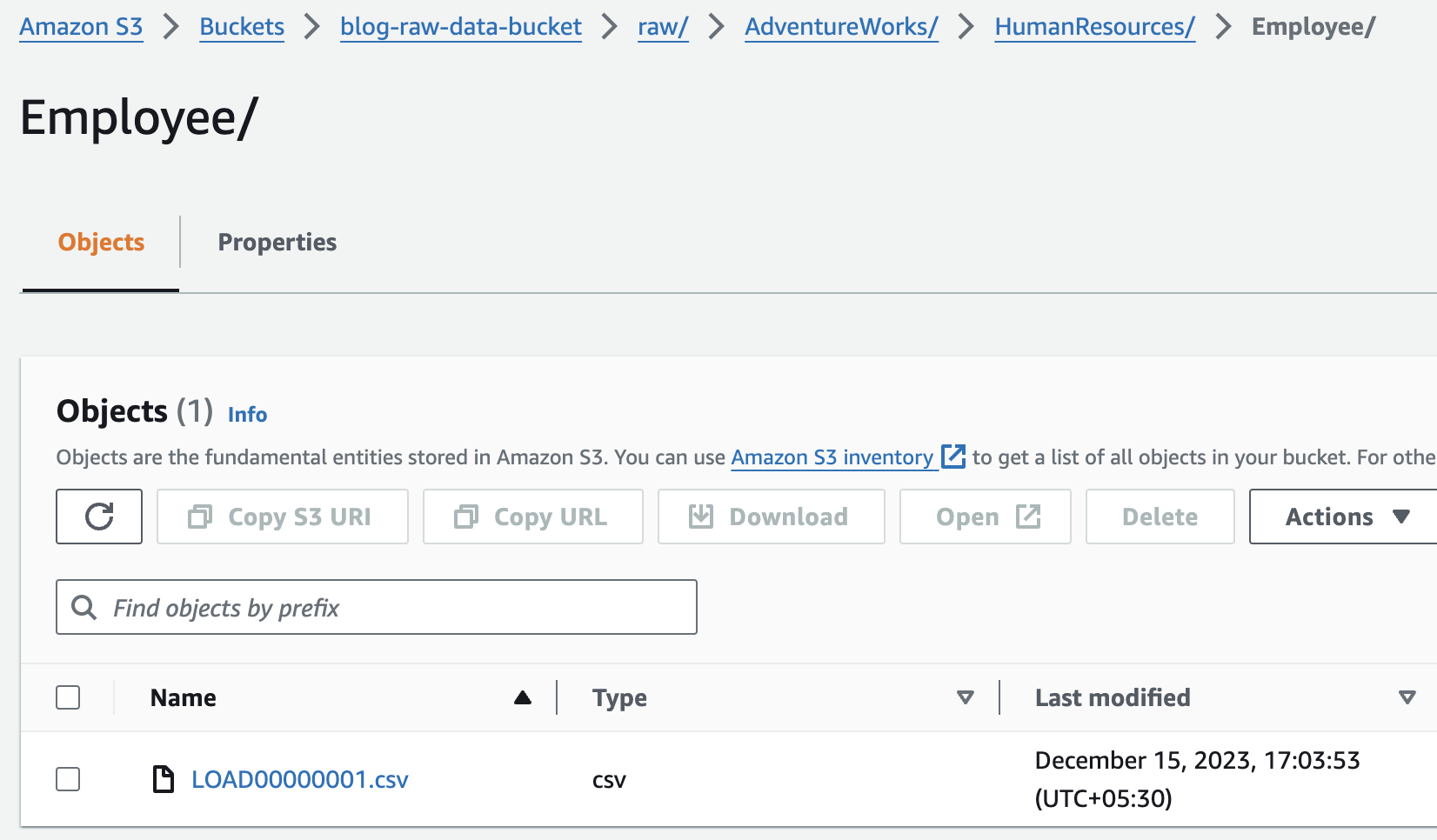1437x840 pixels.
Task: Open the HumanResources/ breadcrumb link
Action: pos(1094,27)
